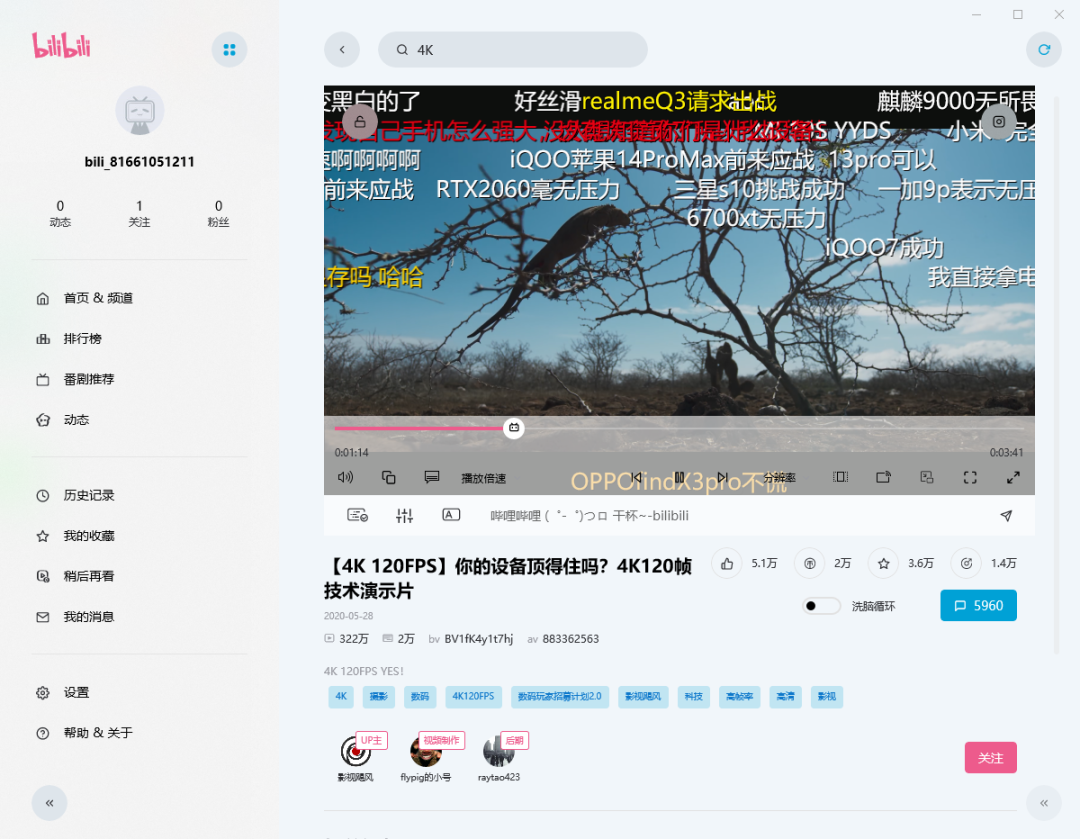Open the grid apps menu icon
The image size is (1080, 839).
click(229, 50)
